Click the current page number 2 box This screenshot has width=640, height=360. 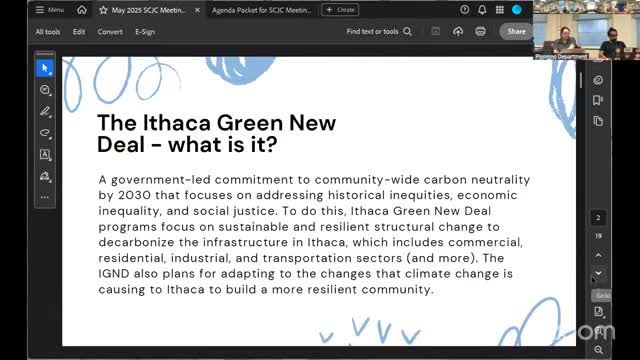click(598, 218)
